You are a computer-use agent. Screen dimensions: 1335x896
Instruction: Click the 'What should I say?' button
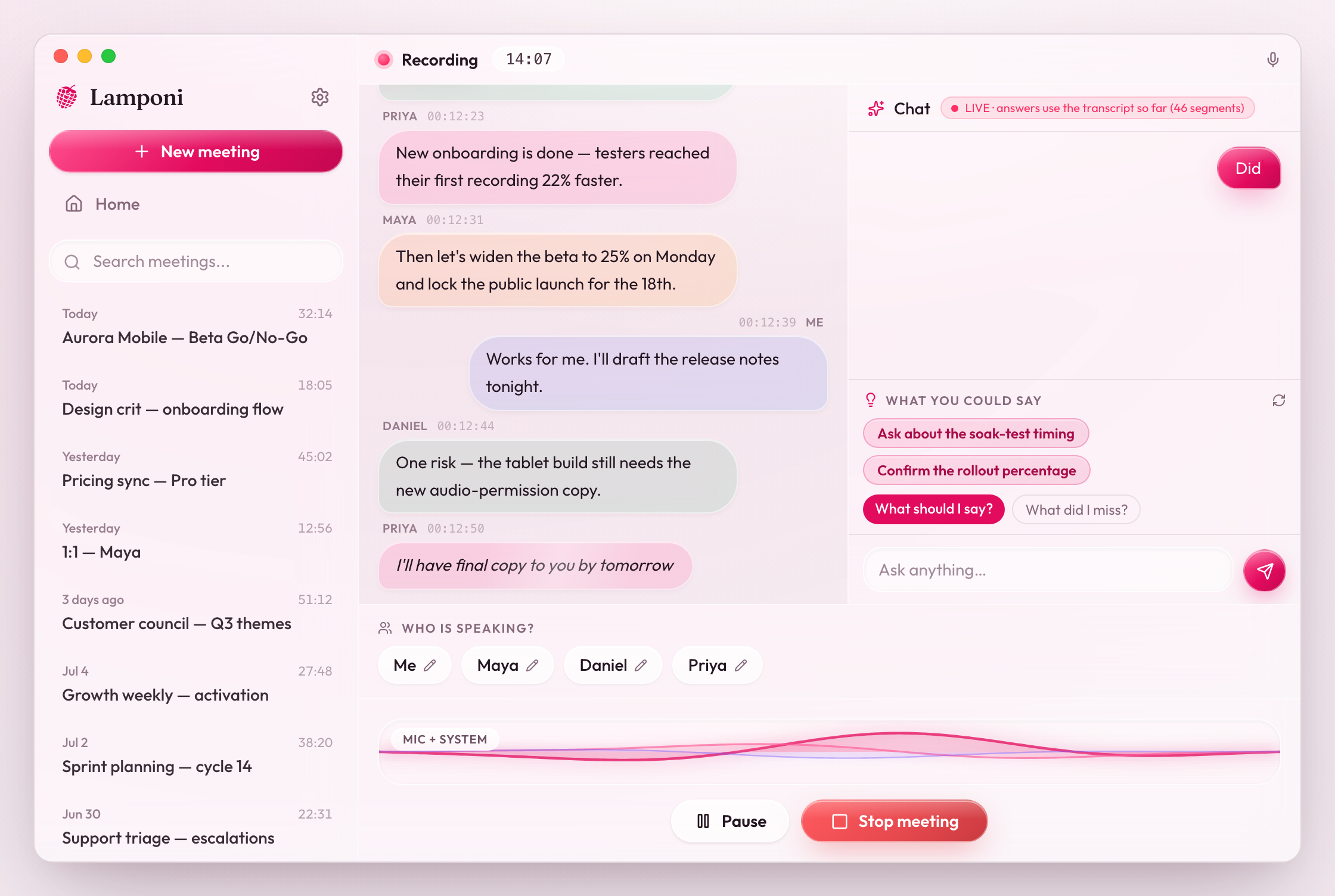click(933, 509)
